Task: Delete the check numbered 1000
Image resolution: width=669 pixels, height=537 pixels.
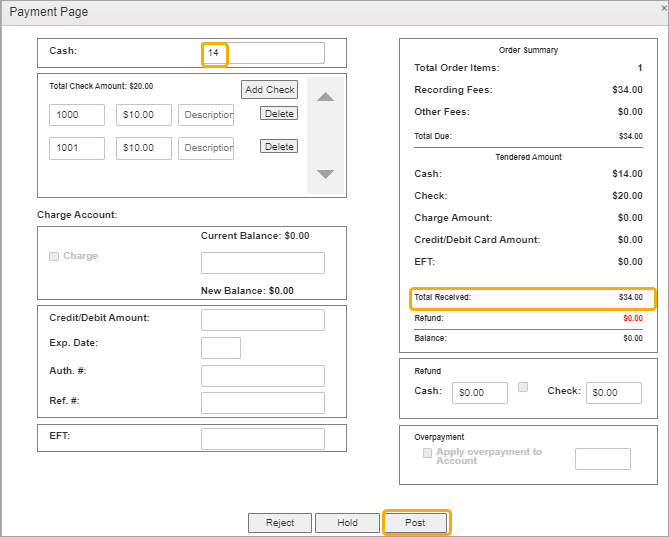Action: (x=278, y=114)
